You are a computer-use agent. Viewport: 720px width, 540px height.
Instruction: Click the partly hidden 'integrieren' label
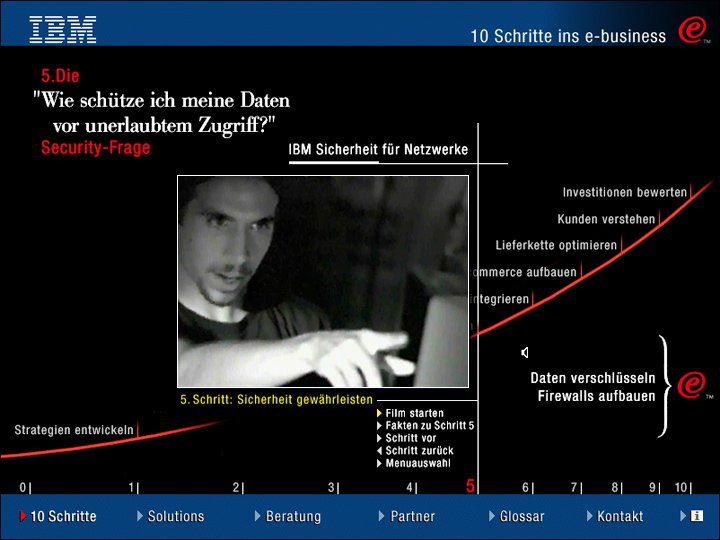click(500, 299)
